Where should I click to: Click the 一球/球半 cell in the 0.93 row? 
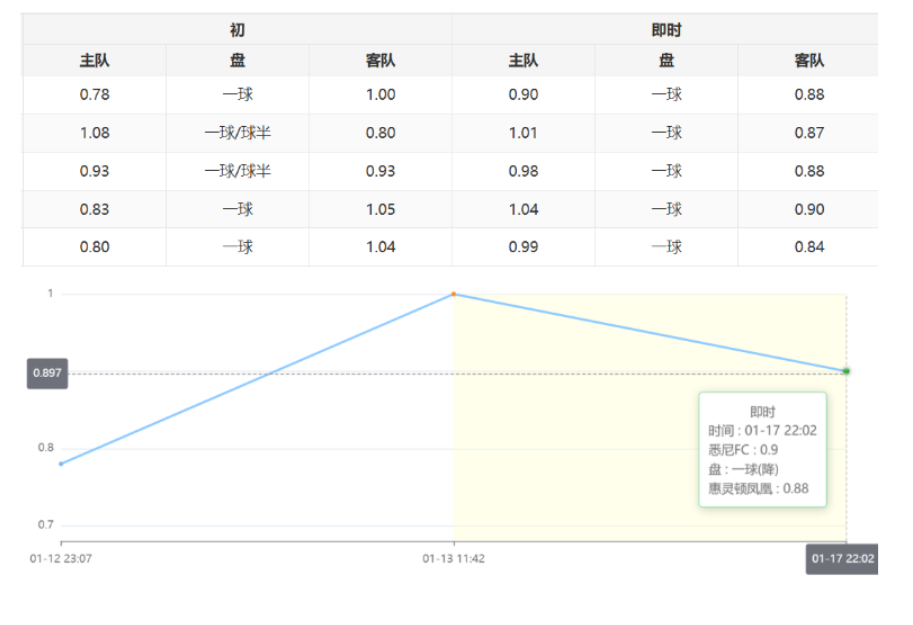click(x=237, y=171)
